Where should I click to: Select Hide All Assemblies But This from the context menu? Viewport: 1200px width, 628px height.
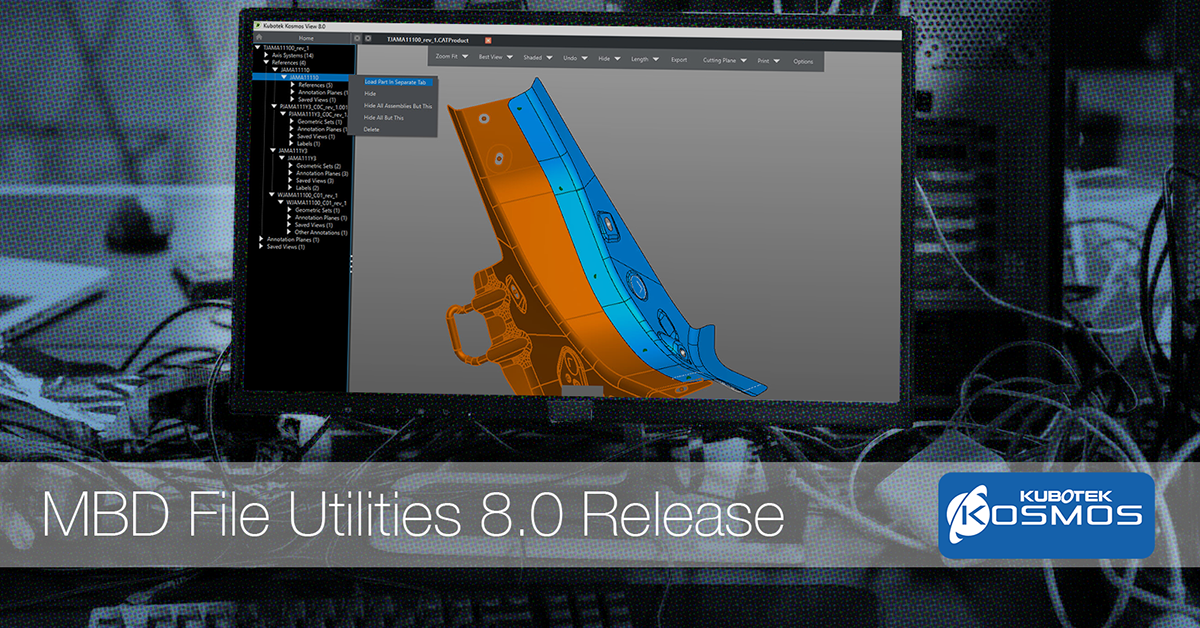[x=398, y=105]
